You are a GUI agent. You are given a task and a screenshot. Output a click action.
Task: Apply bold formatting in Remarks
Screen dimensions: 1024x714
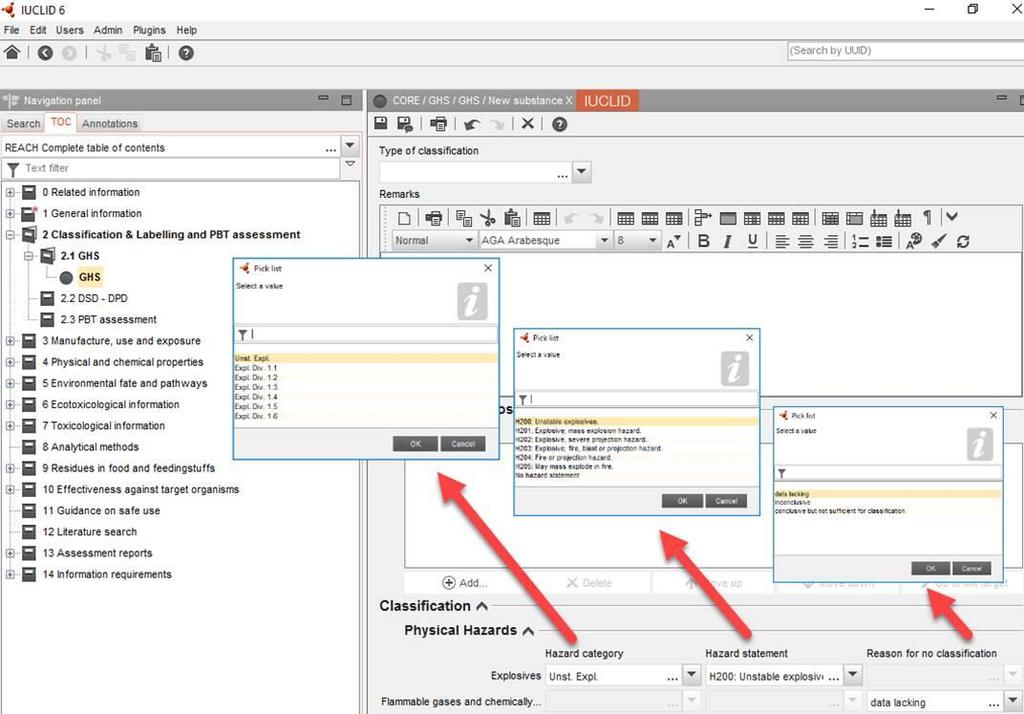703,241
